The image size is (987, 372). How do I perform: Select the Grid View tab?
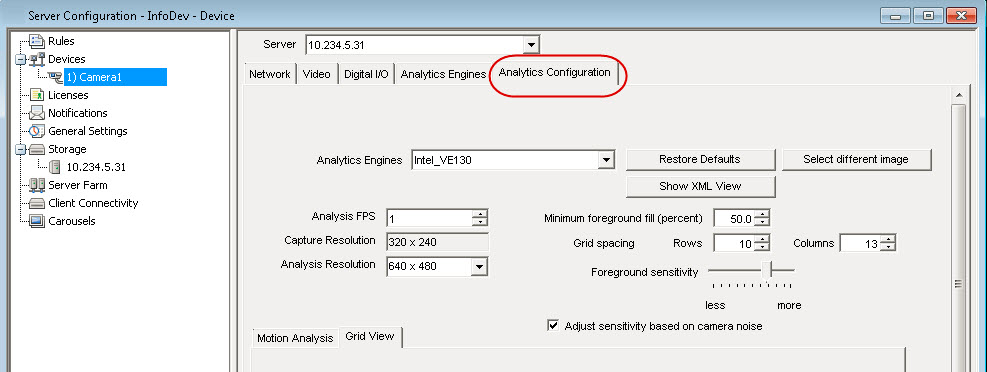pos(370,337)
